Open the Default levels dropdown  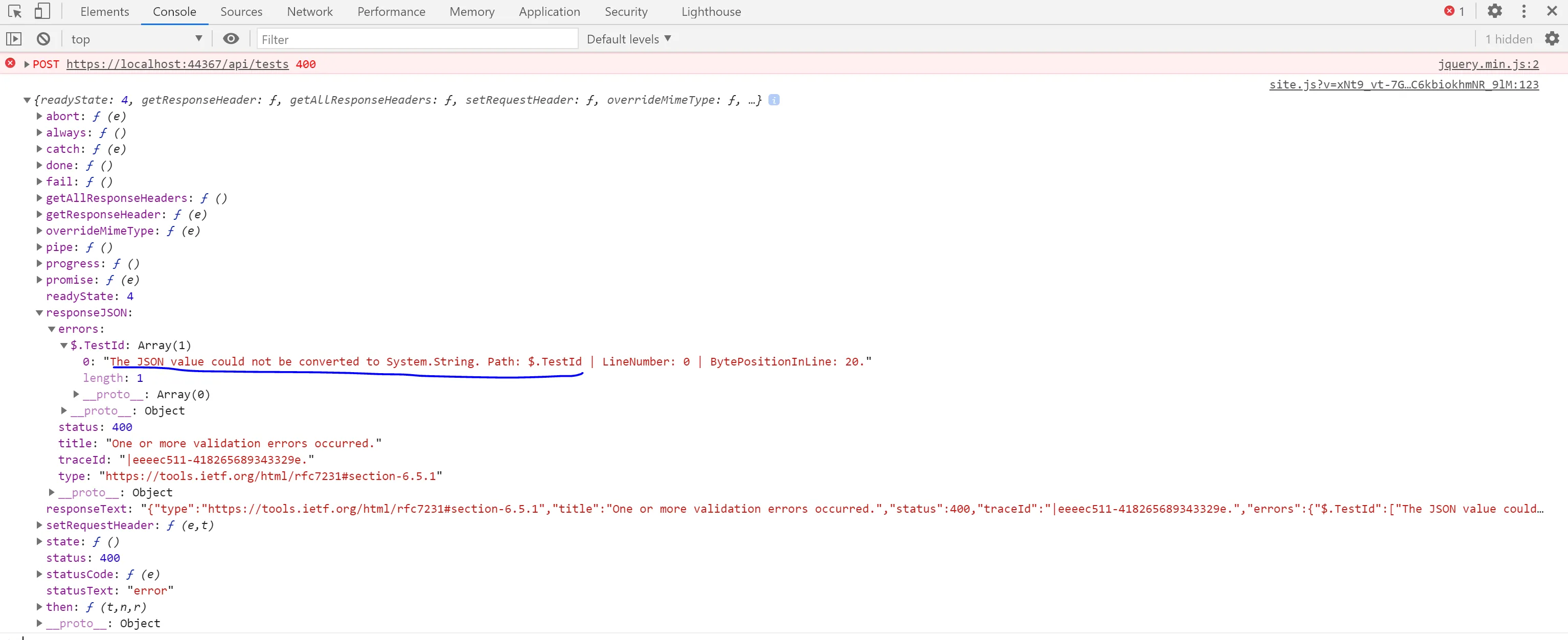(x=629, y=39)
